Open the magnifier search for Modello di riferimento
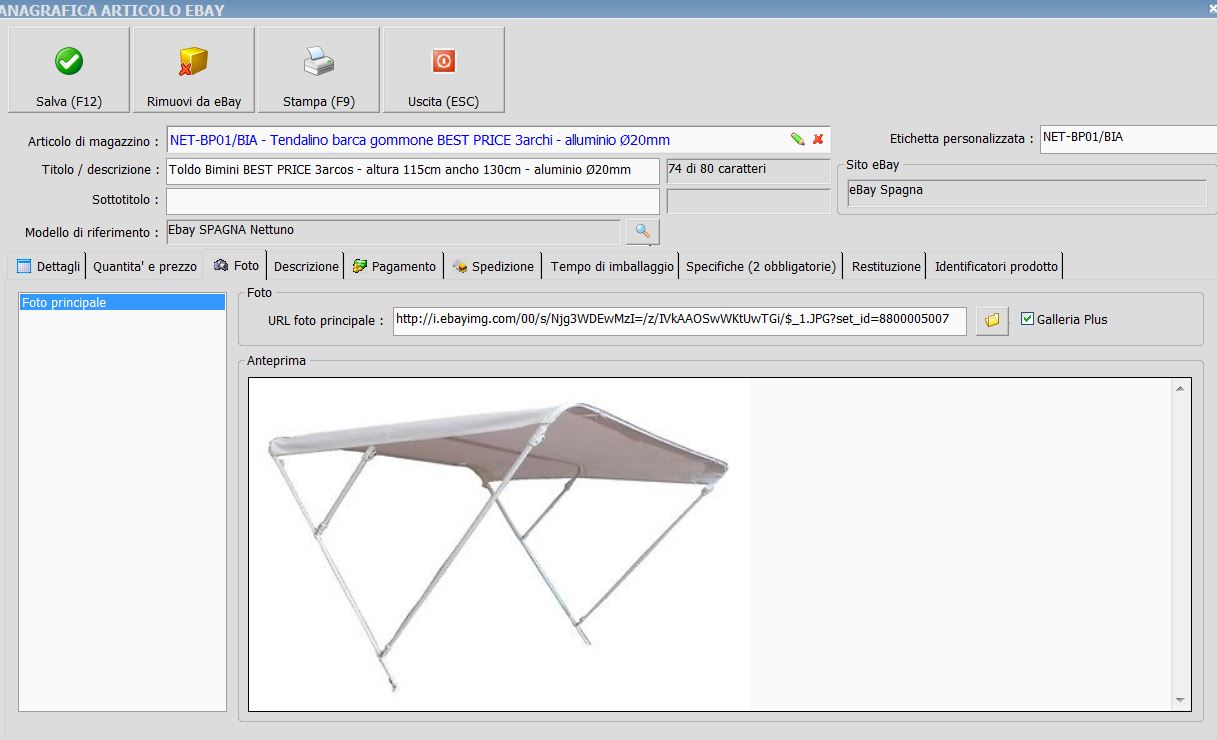 click(643, 232)
